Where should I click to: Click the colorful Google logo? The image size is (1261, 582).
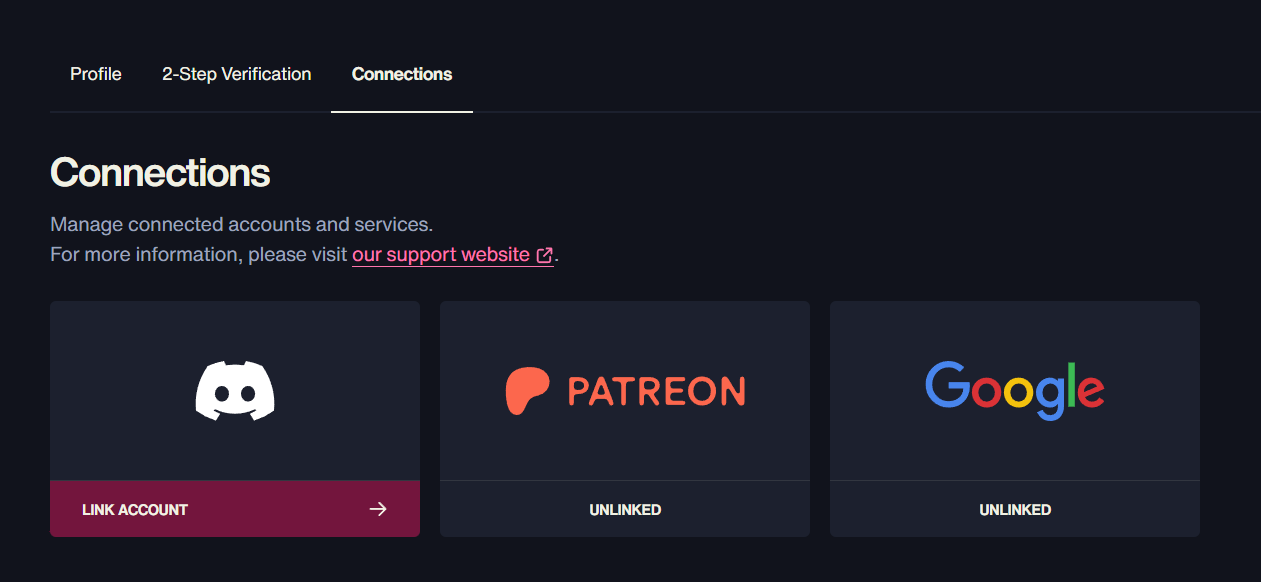1015,390
